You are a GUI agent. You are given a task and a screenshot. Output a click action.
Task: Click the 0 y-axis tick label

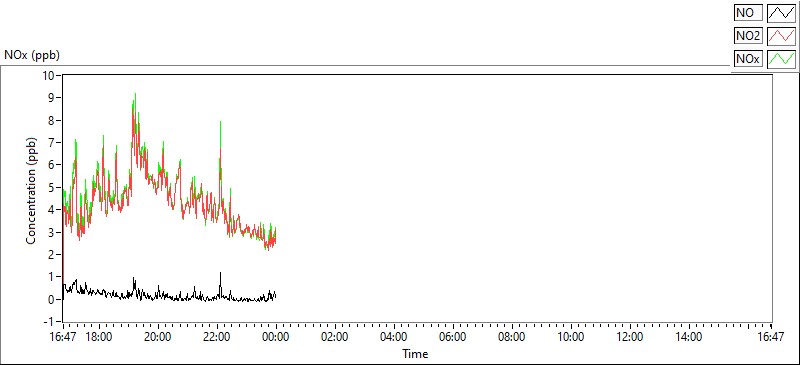tap(51, 300)
